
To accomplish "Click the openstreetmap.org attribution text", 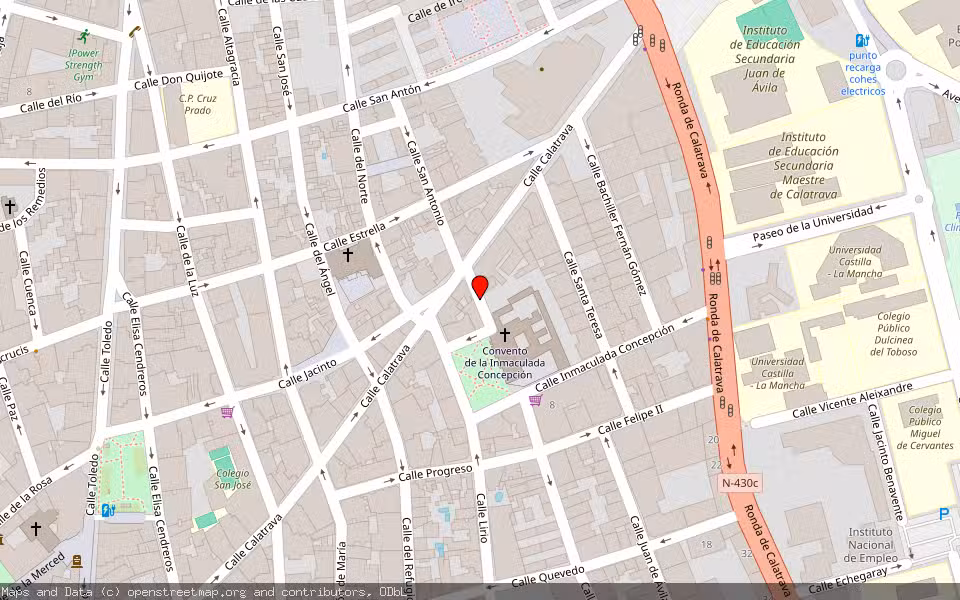I will [x=187, y=592].
